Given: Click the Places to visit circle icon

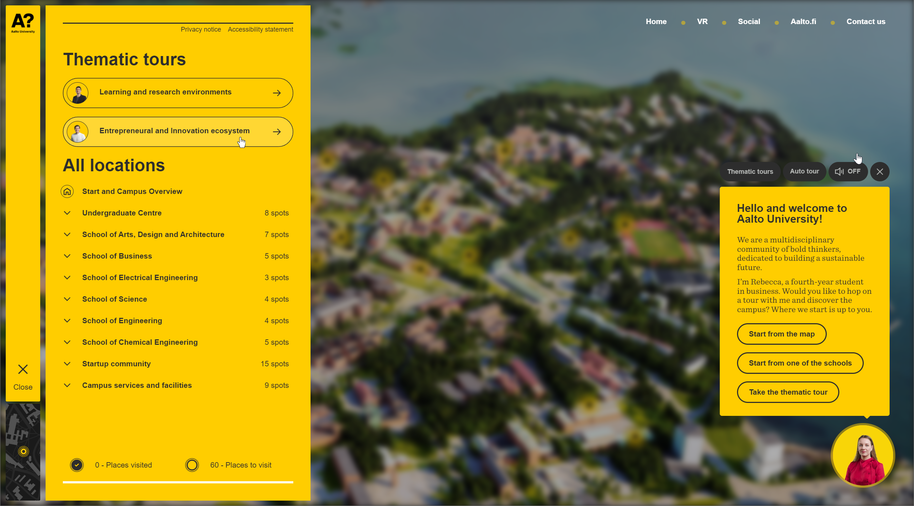Looking at the screenshot, I should point(192,465).
